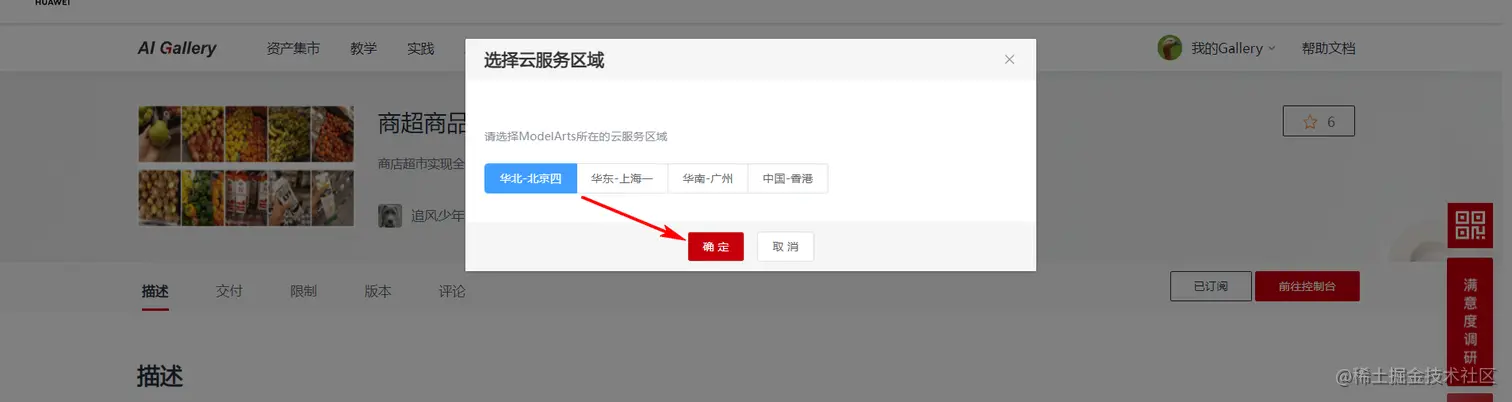Select the 华东-上海一 region

click(622, 179)
